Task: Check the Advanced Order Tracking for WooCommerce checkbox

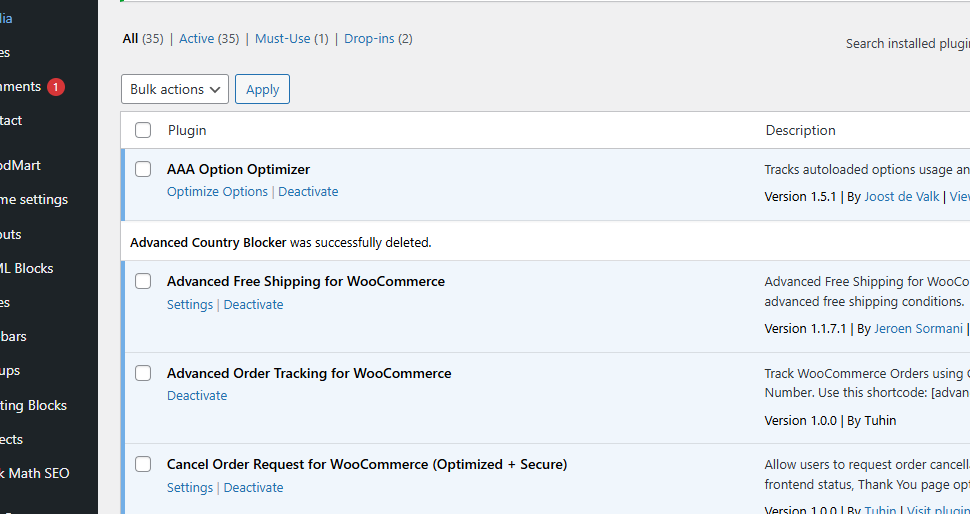Action: click(x=143, y=373)
